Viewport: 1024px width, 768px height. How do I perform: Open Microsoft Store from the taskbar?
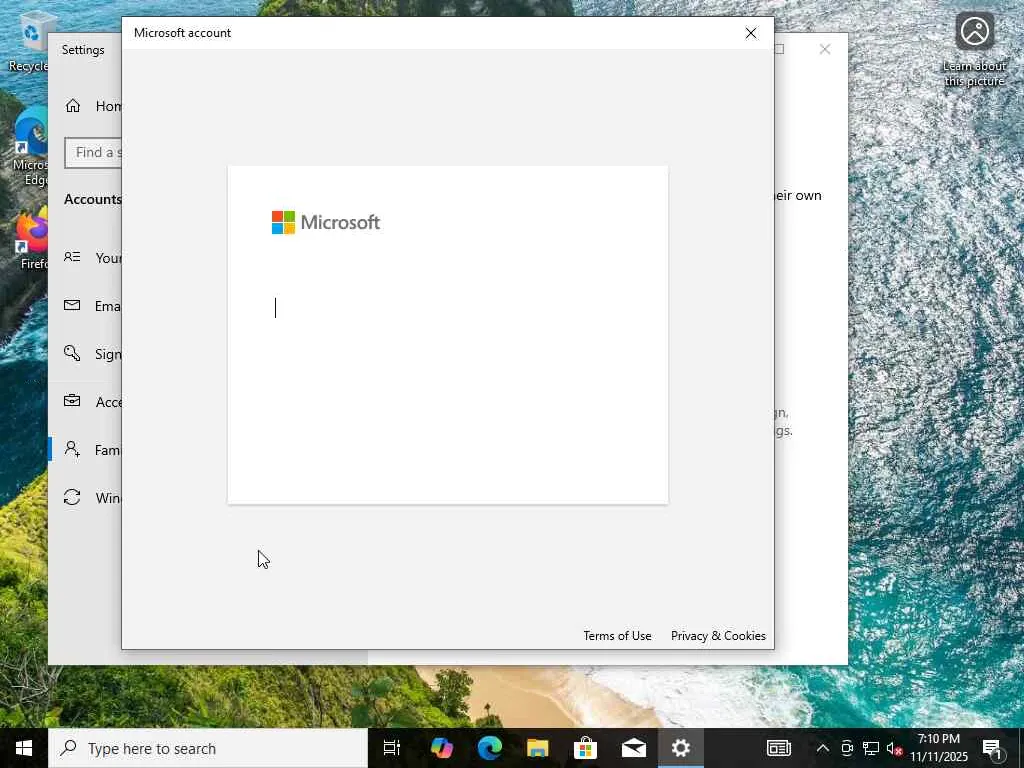click(585, 748)
